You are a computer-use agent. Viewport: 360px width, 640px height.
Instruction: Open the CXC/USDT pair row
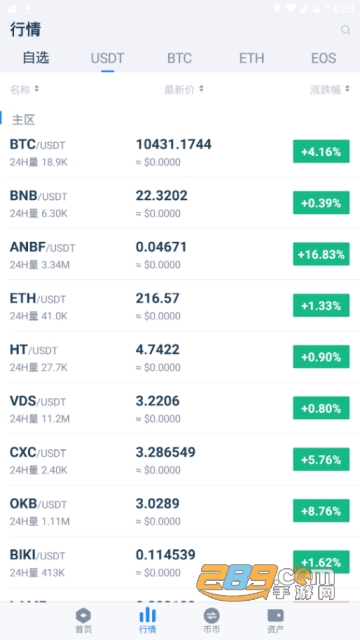(180, 460)
